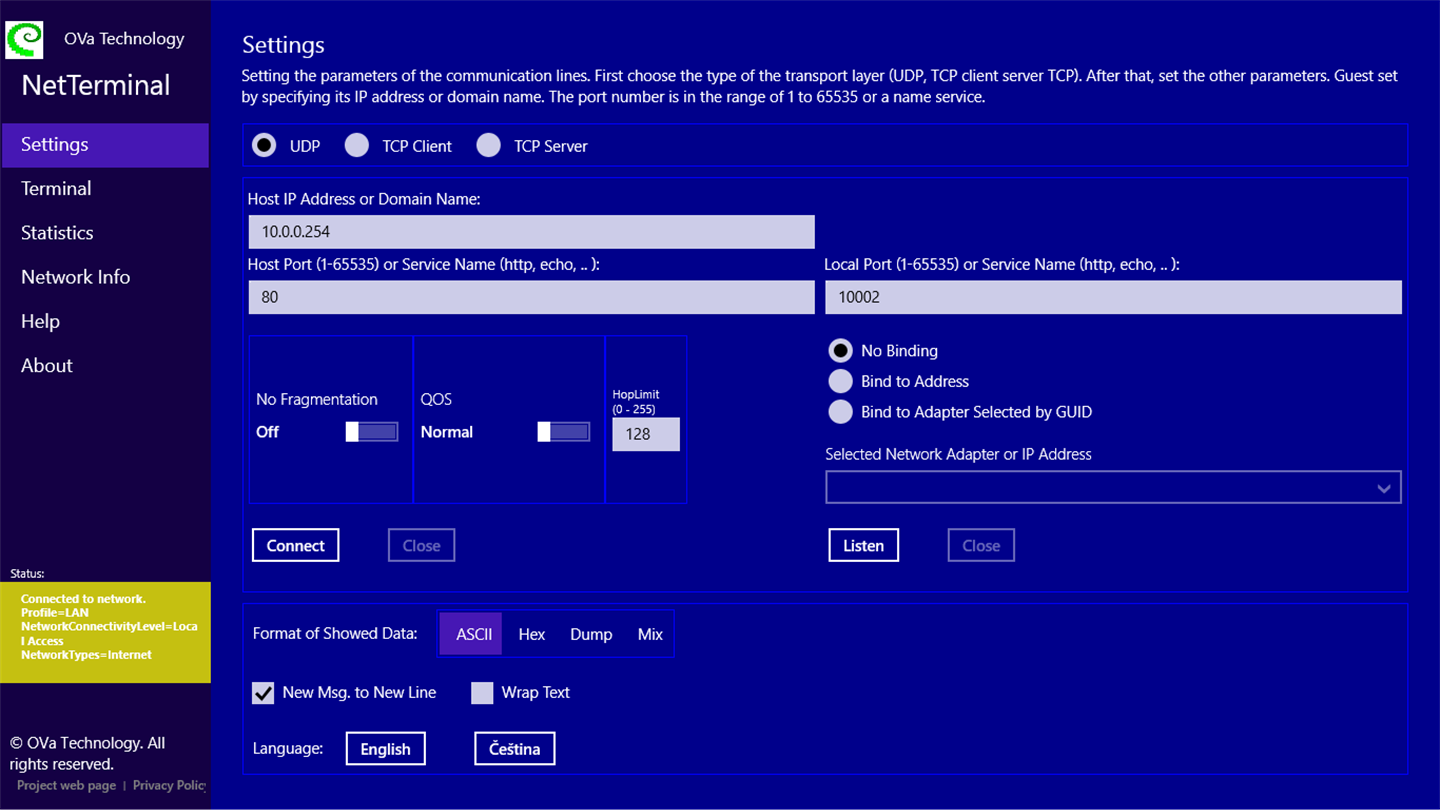Choose the Bind to Address option
Screen dimensions: 1440x810
tap(841, 381)
